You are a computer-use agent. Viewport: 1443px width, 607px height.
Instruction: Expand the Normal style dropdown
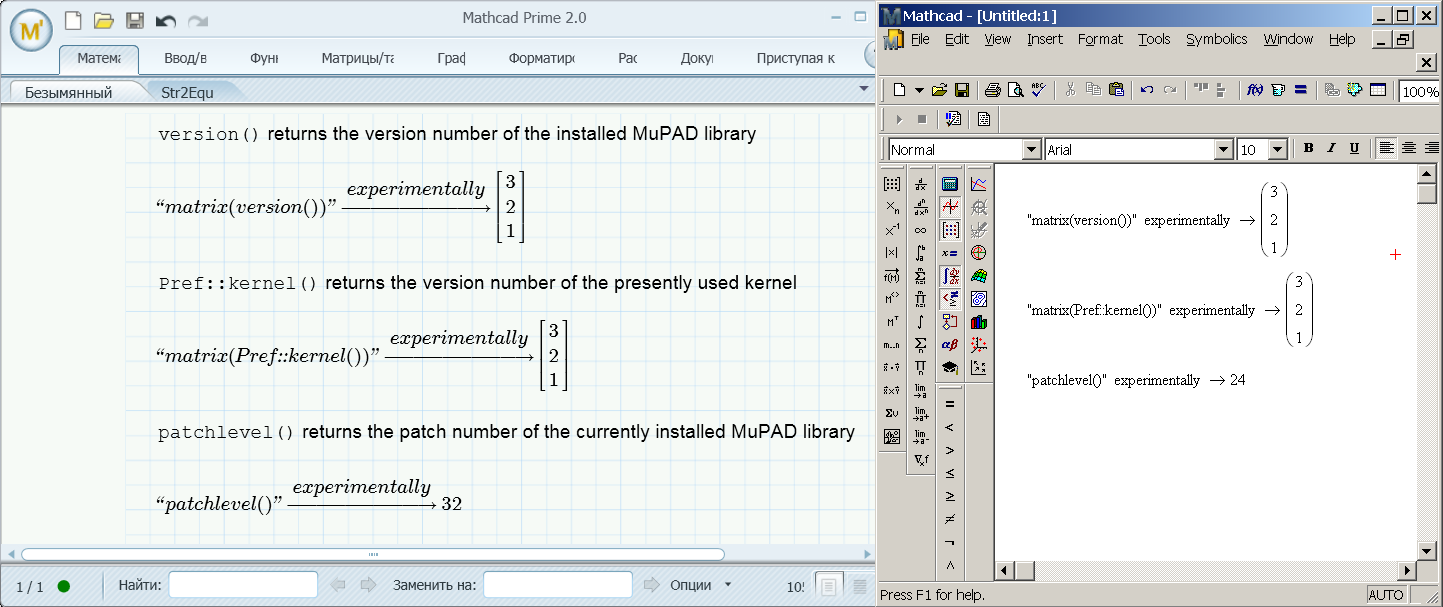click(1031, 149)
